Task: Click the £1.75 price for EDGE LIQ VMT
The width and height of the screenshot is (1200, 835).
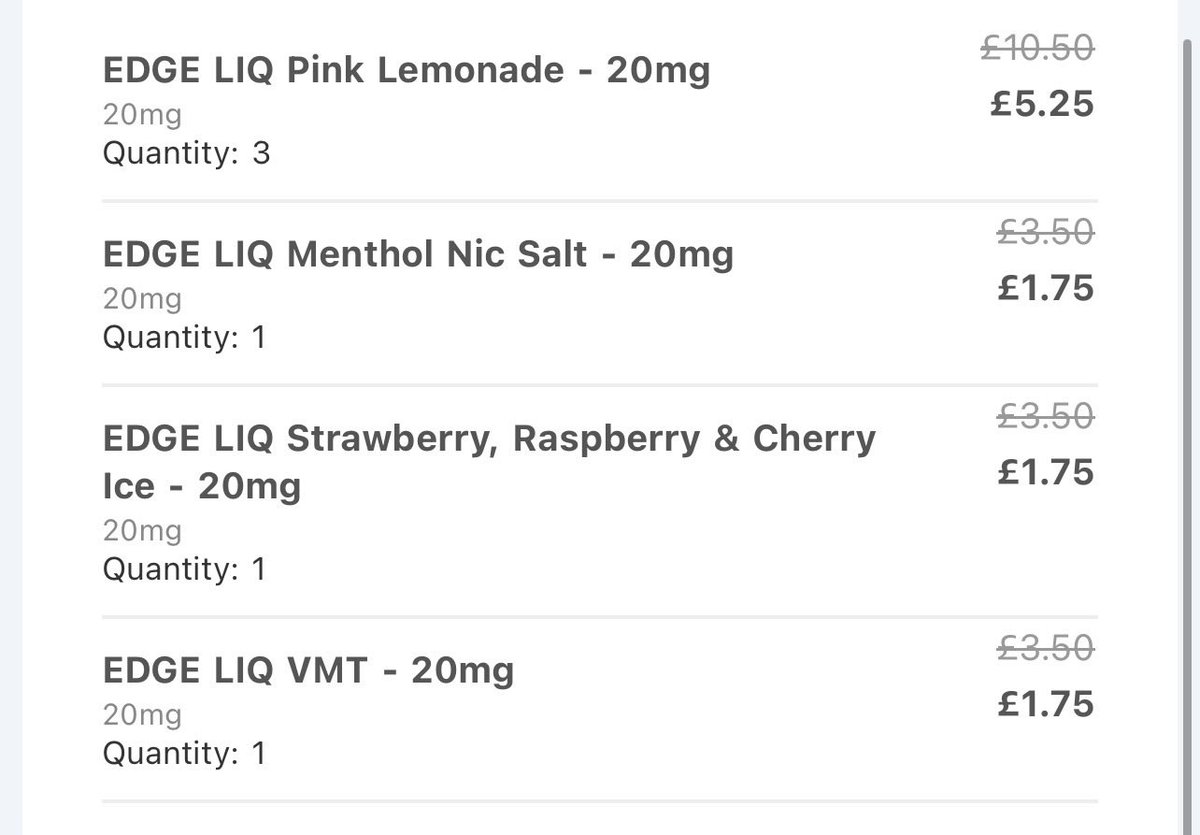Action: point(1046,704)
